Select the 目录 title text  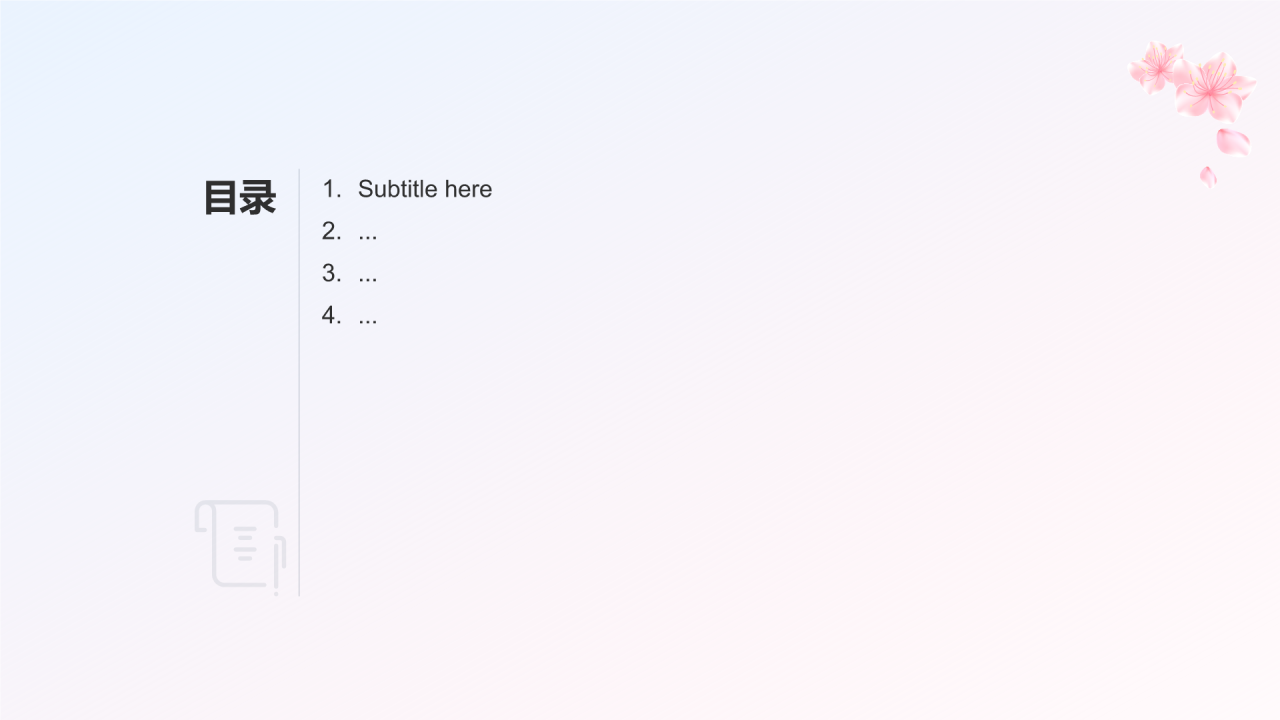tap(240, 198)
